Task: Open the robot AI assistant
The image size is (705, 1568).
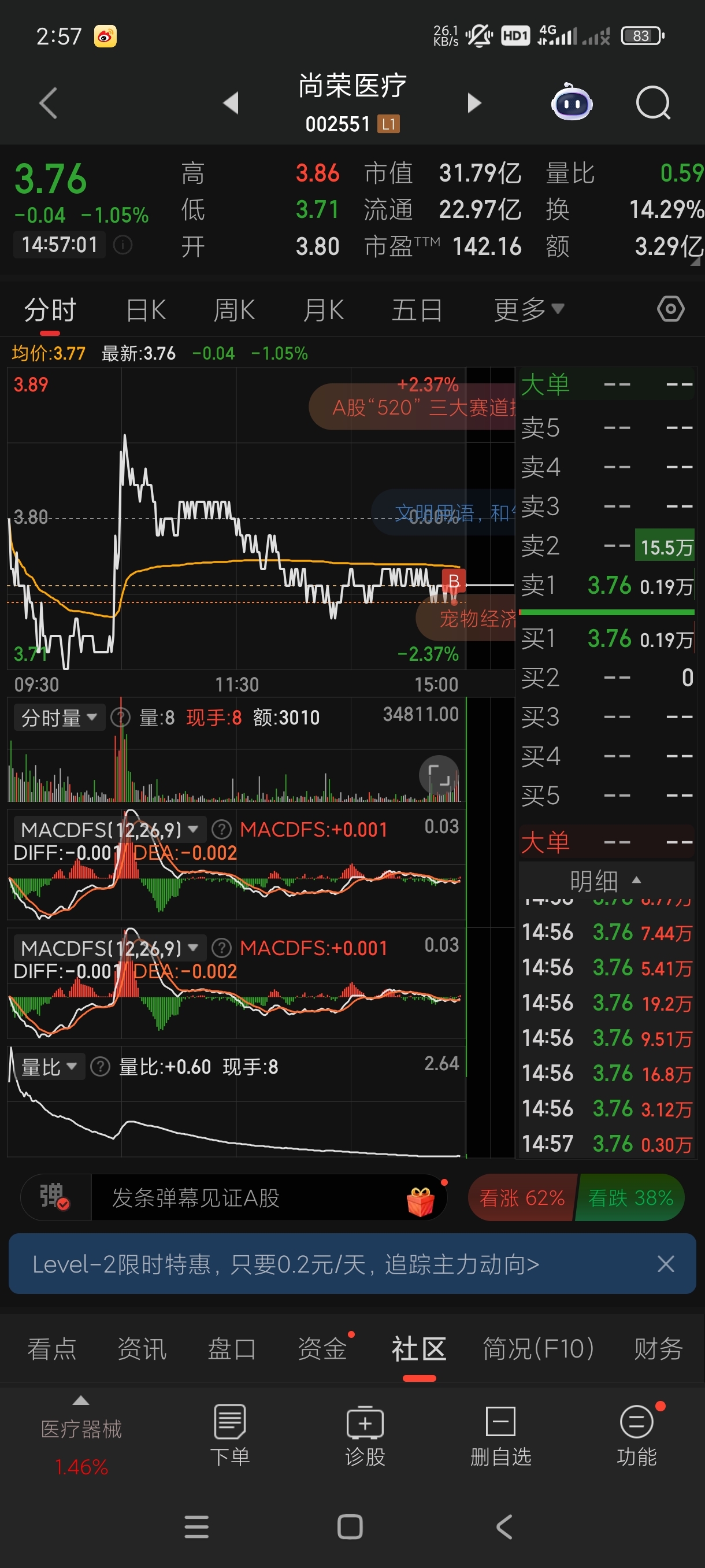Action: coord(571,102)
